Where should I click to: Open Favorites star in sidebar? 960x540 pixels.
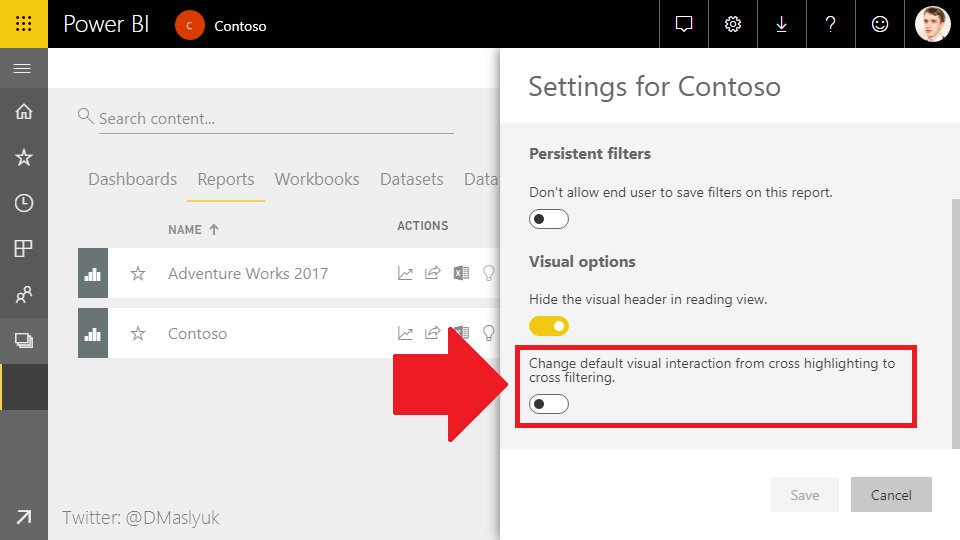pyautogui.click(x=24, y=157)
